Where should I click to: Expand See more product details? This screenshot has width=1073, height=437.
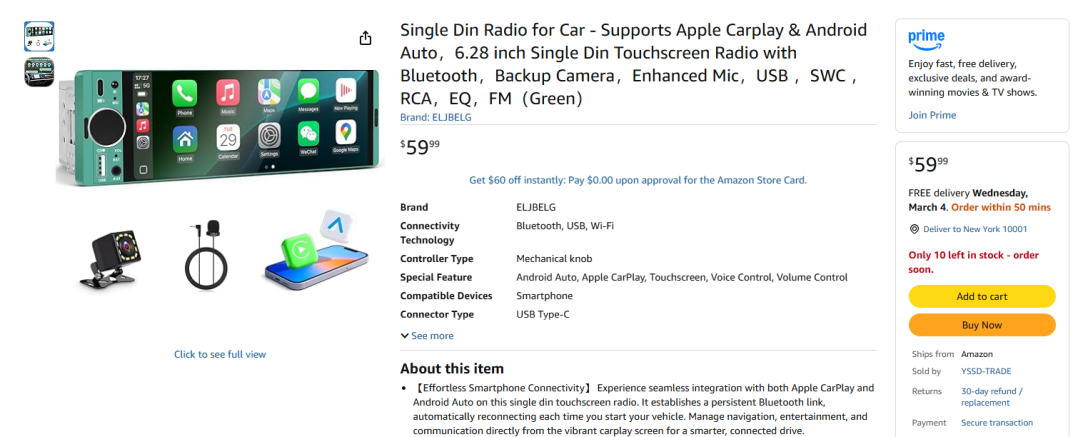pos(427,336)
